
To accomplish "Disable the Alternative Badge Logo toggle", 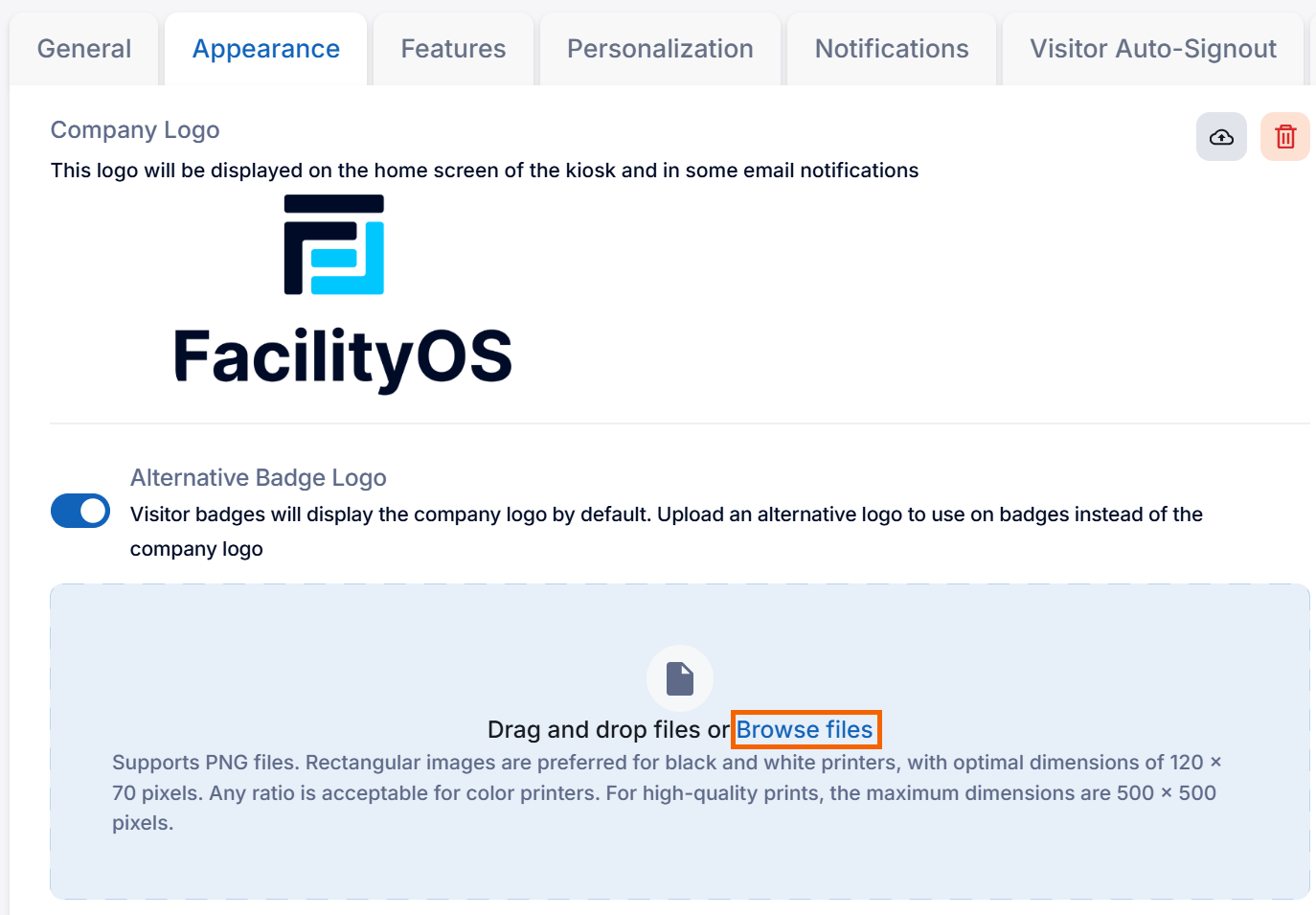I will tap(79, 511).
